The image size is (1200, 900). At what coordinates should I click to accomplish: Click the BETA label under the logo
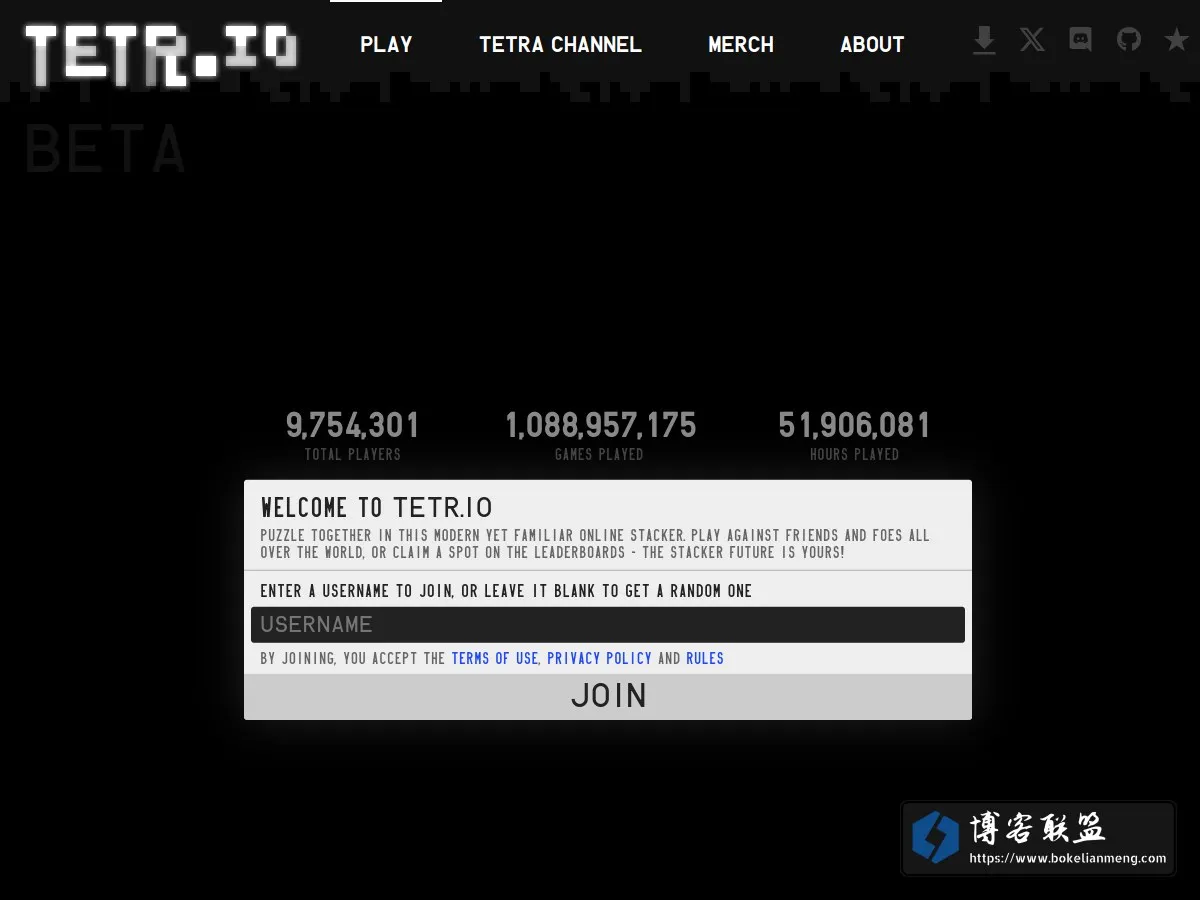click(105, 150)
